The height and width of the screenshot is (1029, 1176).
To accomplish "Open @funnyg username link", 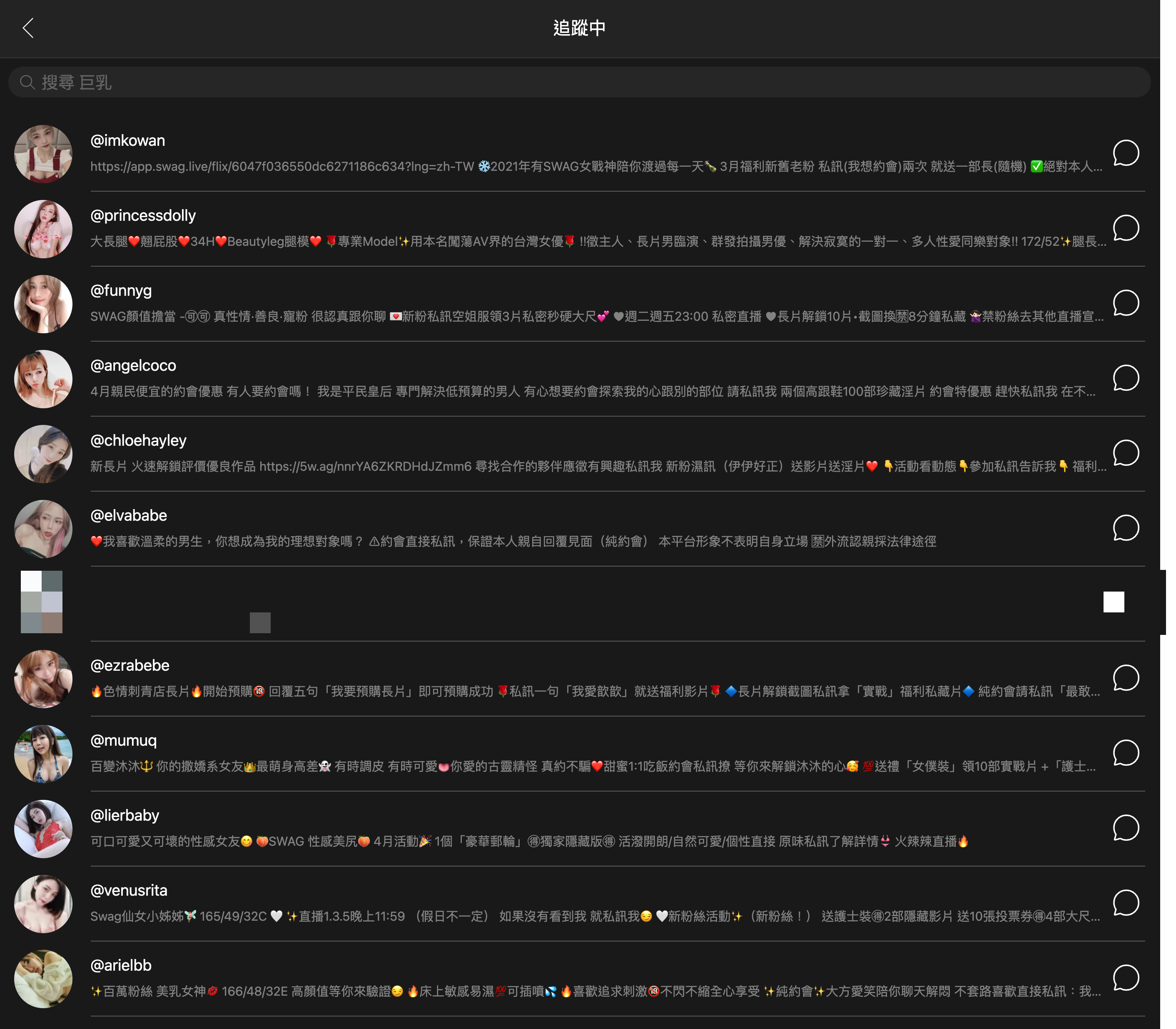I will 121,290.
